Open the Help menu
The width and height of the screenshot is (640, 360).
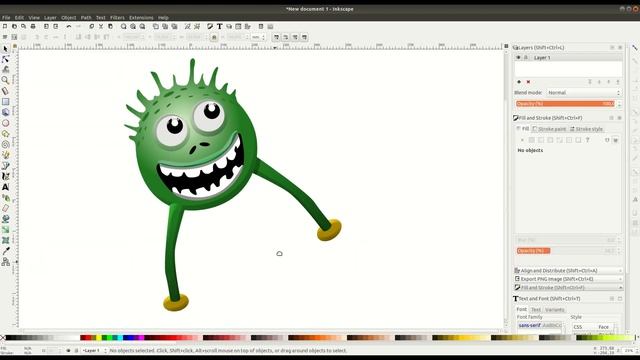(x=163, y=18)
